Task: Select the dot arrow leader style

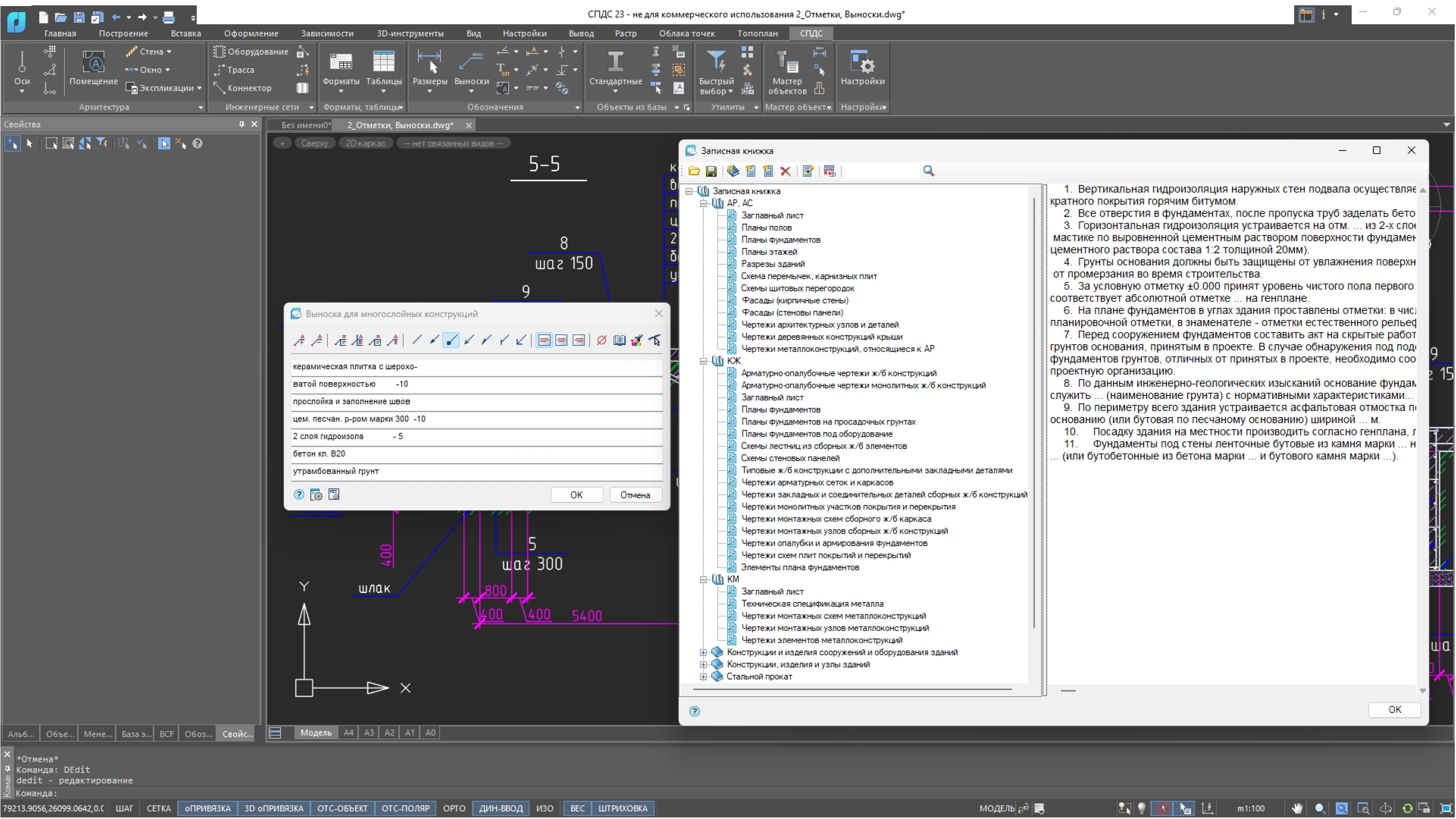Action: coord(450,340)
